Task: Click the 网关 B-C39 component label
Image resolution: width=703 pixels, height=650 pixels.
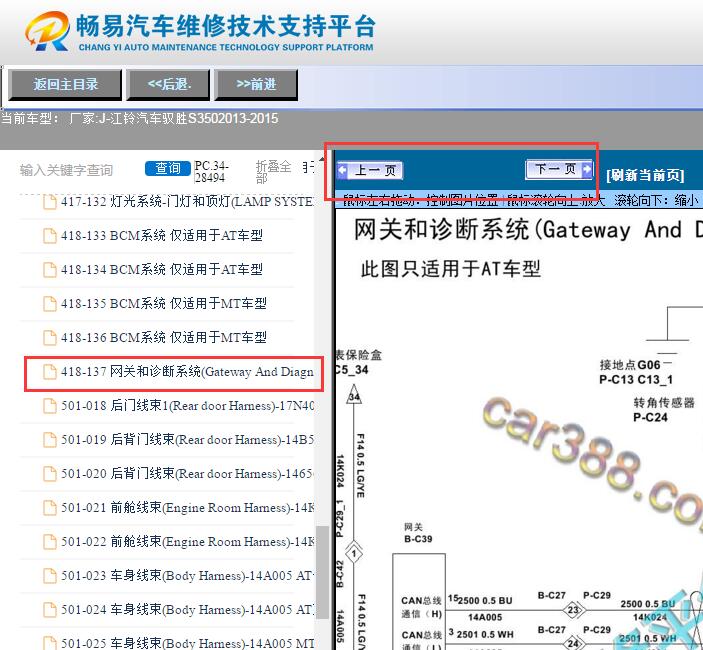Action: 418,533
